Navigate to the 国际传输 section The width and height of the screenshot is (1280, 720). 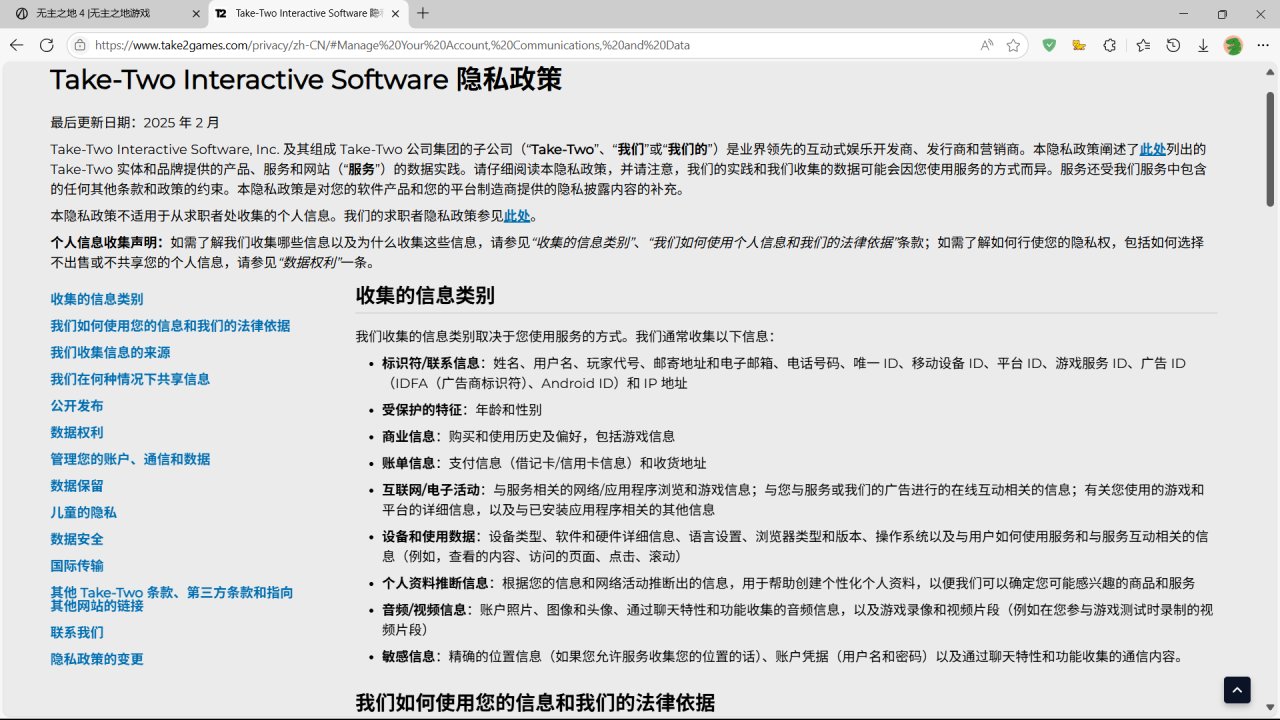(77, 566)
